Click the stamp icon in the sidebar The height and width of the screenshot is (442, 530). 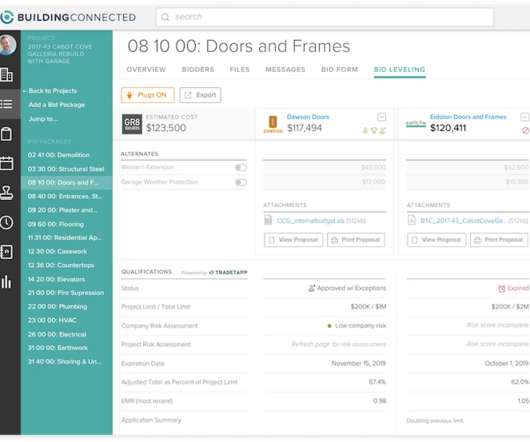coord(7,193)
